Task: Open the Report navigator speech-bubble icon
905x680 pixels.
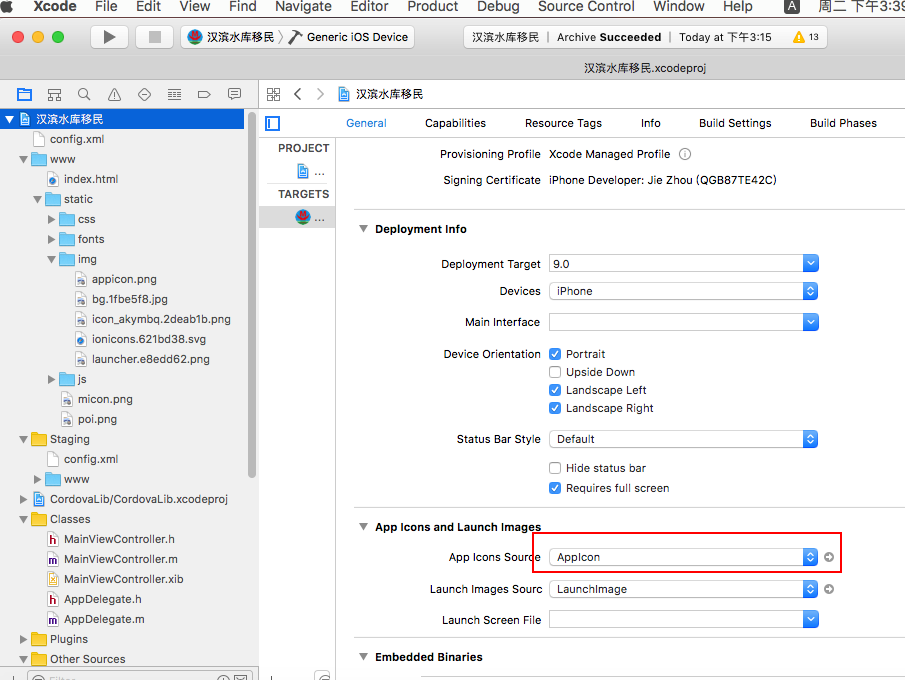Action: 234,94
